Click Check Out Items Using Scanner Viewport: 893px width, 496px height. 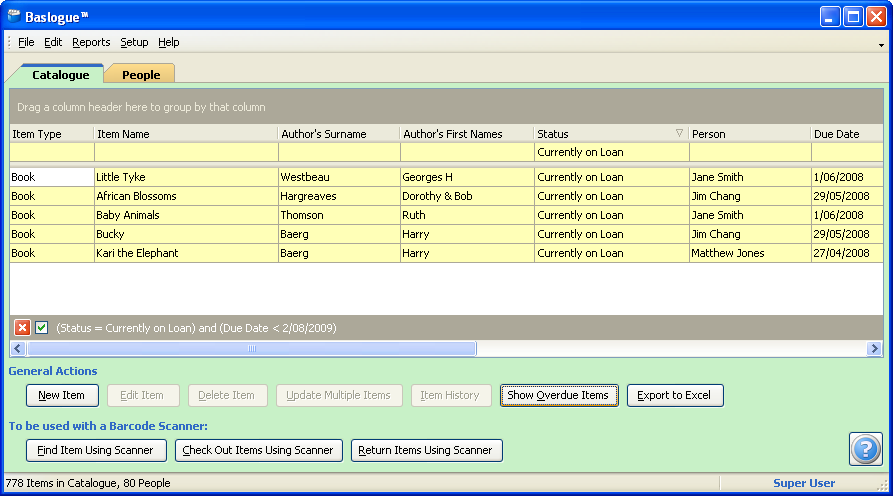coord(259,450)
